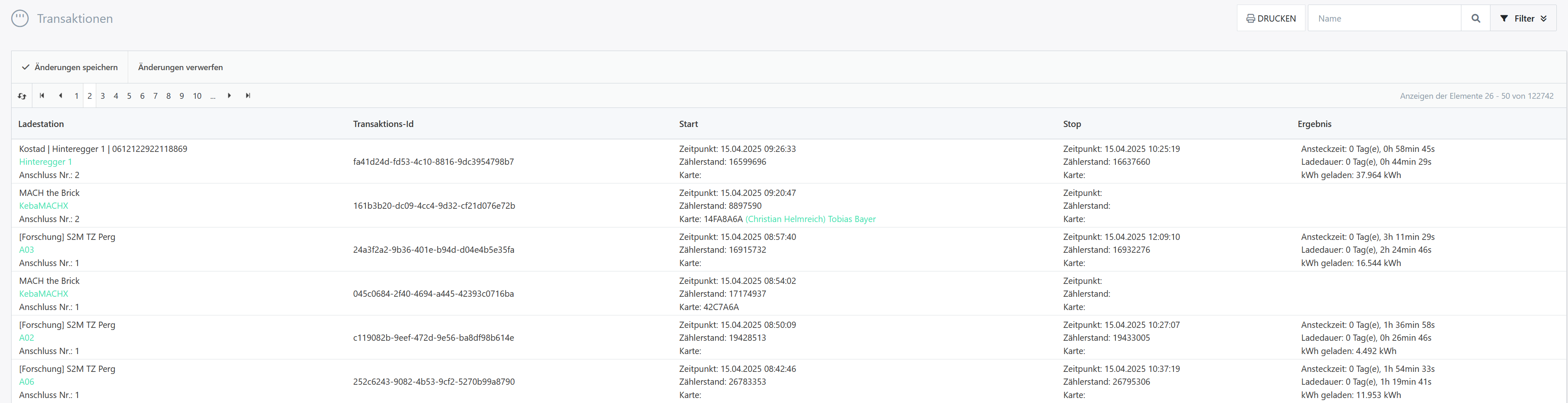1568x403 pixels.
Task: Select transaction id 161b3b20-dc09-4cc4-9d32-cf21d076e72b
Action: pos(434,206)
